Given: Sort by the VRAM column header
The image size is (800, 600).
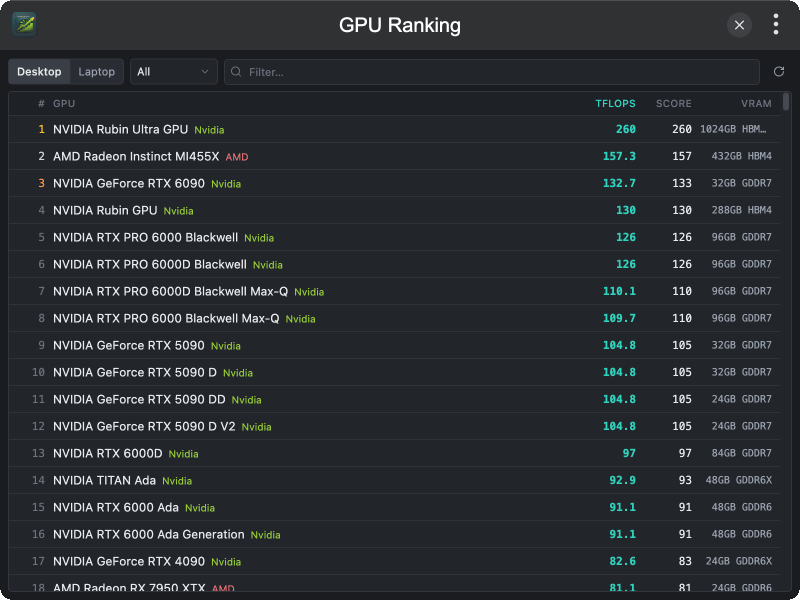Looking at the screenshot, I should click(x=756, y=104).
